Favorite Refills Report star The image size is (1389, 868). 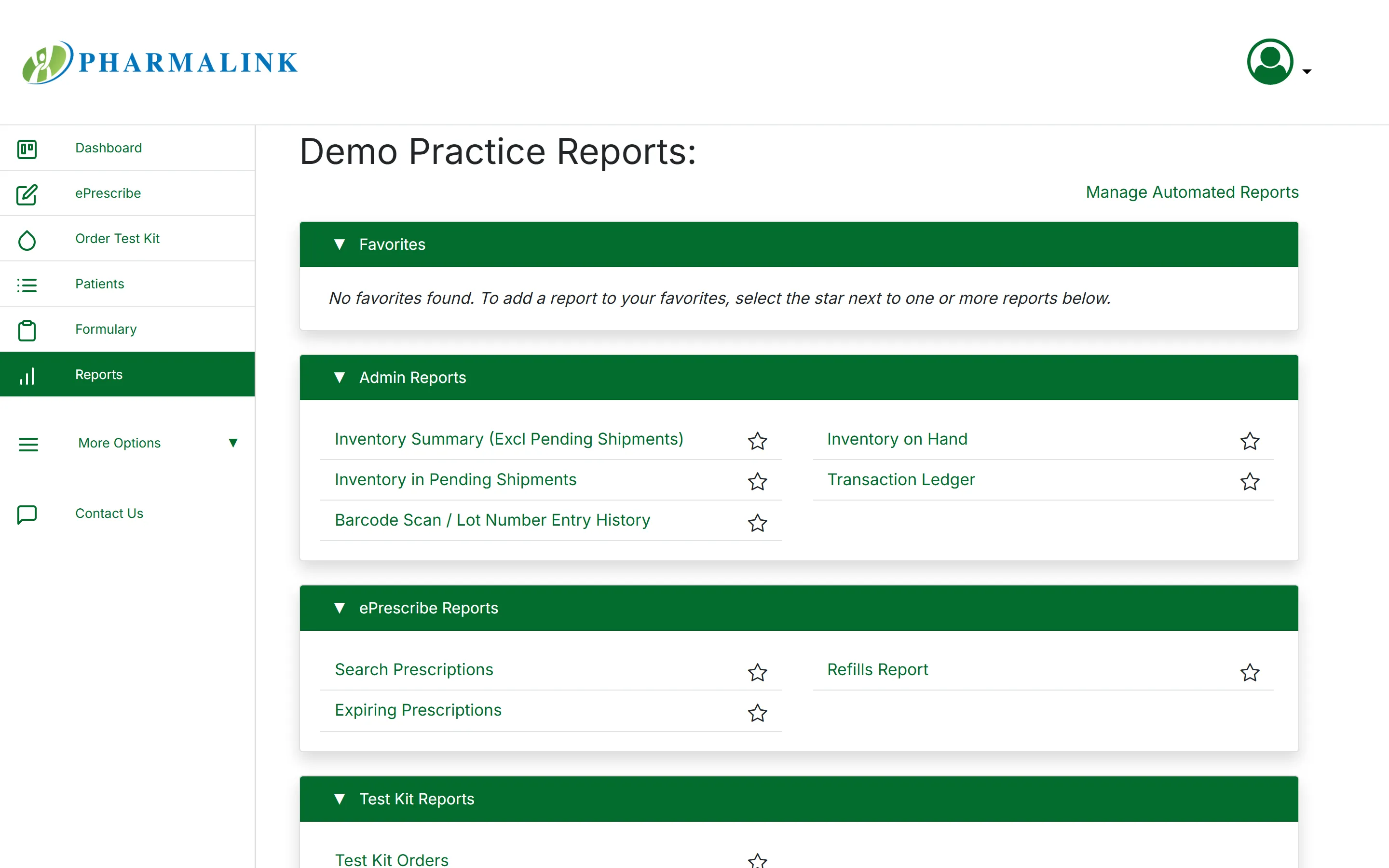point(1250,672)
